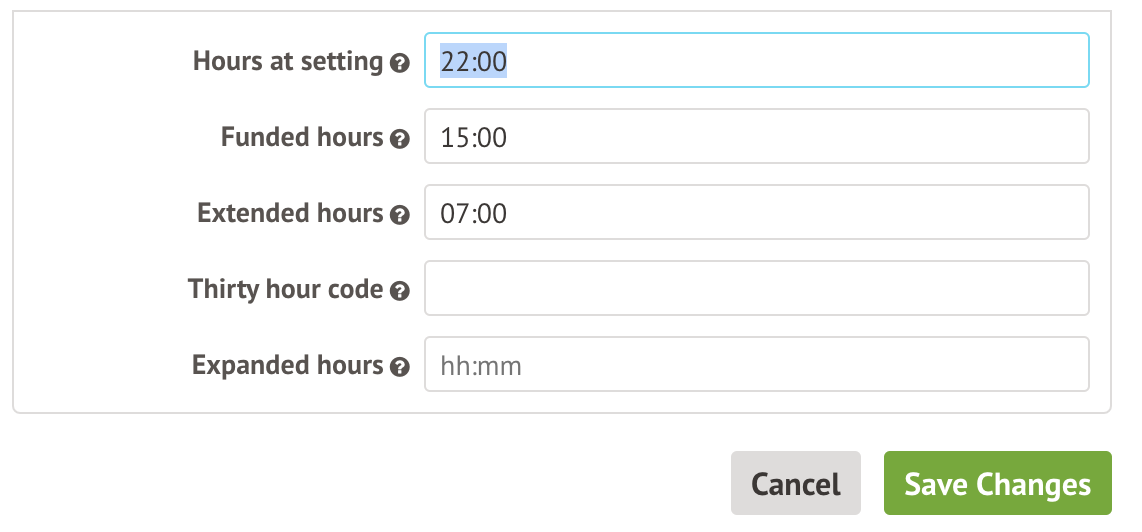1142x532 pixels.
Task: Click the "Funded hours" label
Action: click(x=302, y=137)
